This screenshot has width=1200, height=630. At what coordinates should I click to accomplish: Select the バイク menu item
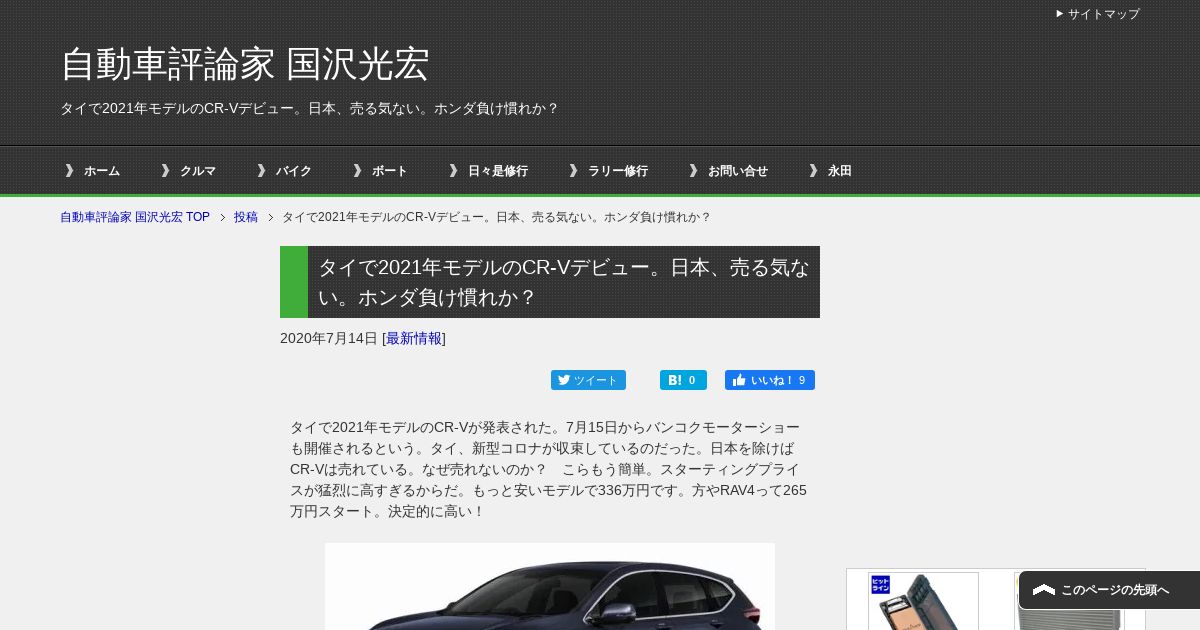coord(284,171)
